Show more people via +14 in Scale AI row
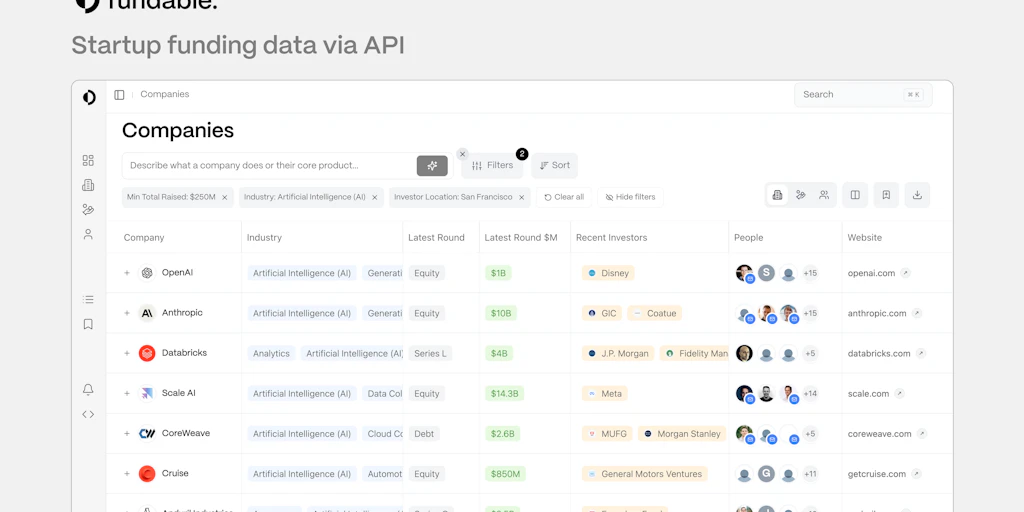This screenshot has height=512, width=1024. pos(810,394)
